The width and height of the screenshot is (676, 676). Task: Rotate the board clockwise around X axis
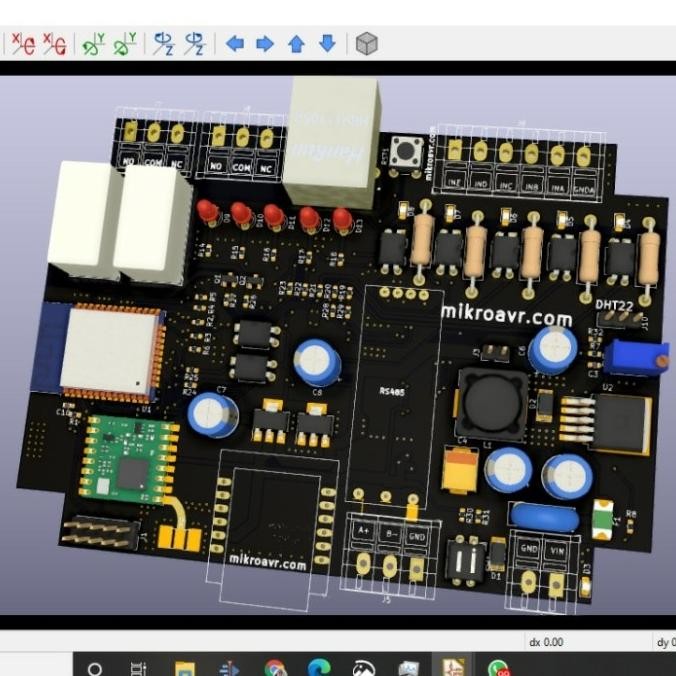(x=23, y=44)
